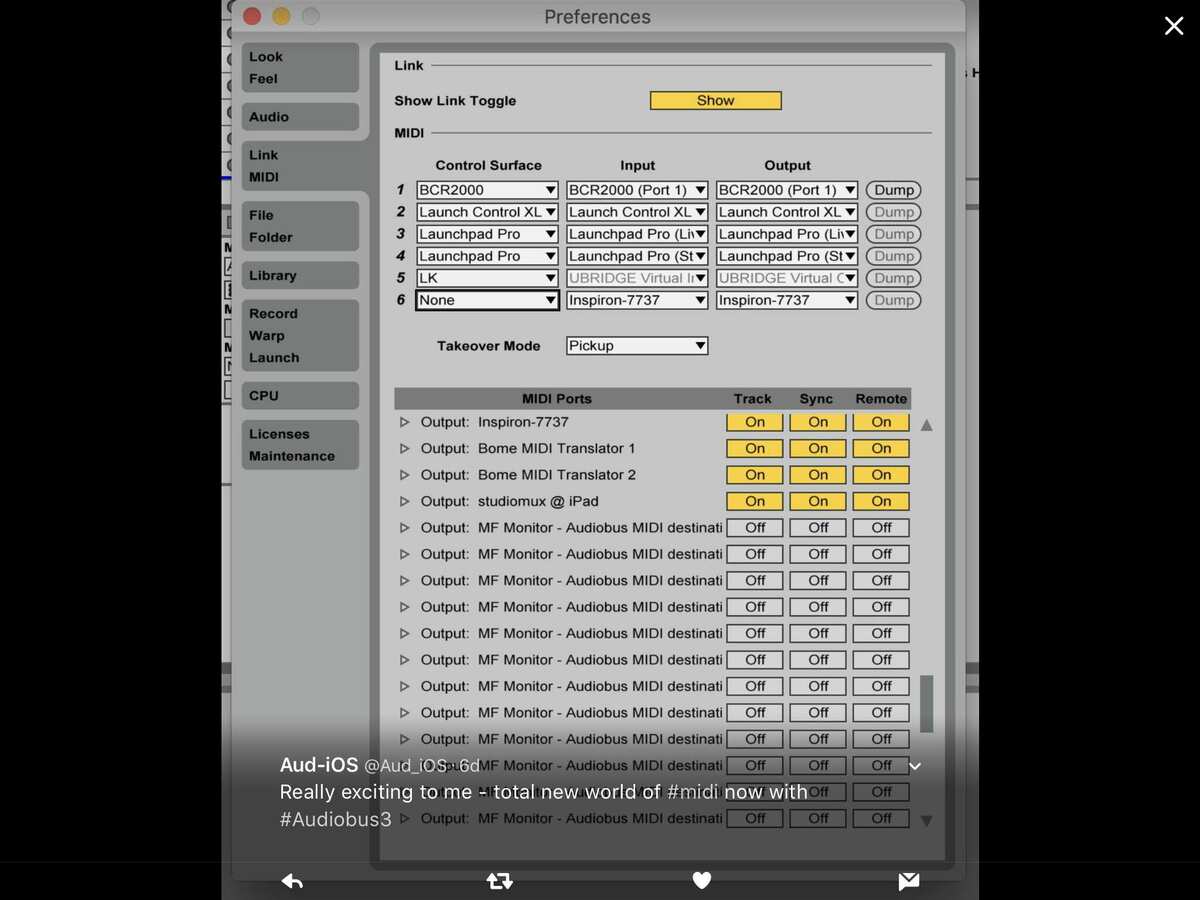The image size is (1200, 900).
Task: Expand the Output Bome MIDI Translator 2 row
Action: [x=405, y=475]
